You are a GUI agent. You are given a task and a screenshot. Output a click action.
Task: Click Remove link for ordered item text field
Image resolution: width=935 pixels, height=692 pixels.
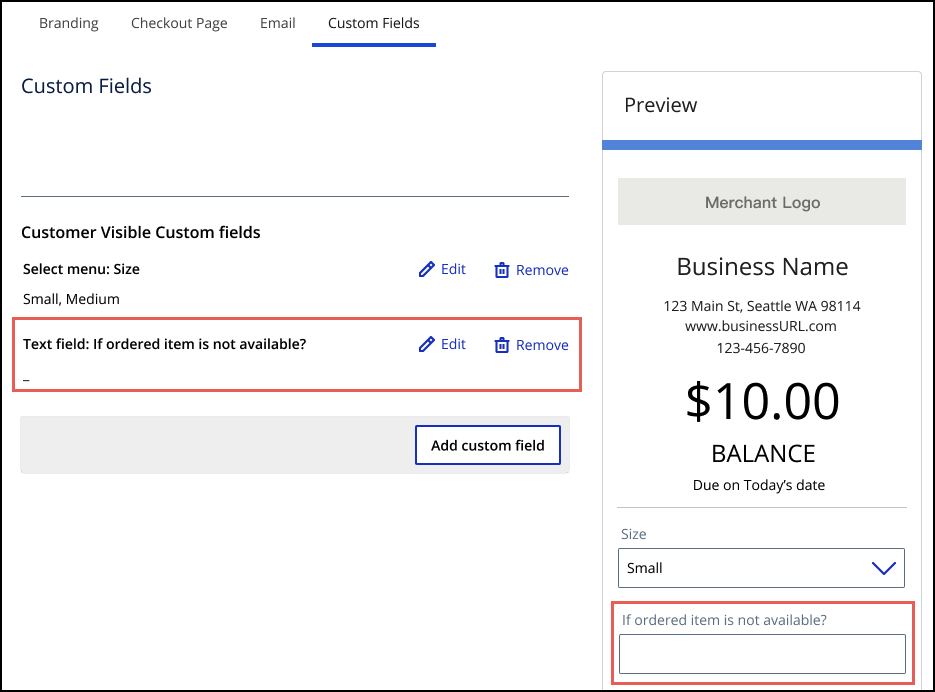542,345
